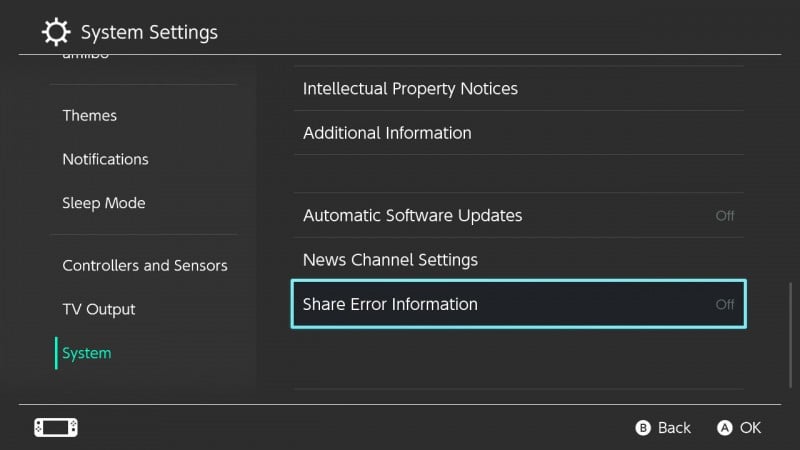Open Intellectual Property Notices
This screenshot has height=450, width=800.
coord(518,89)
